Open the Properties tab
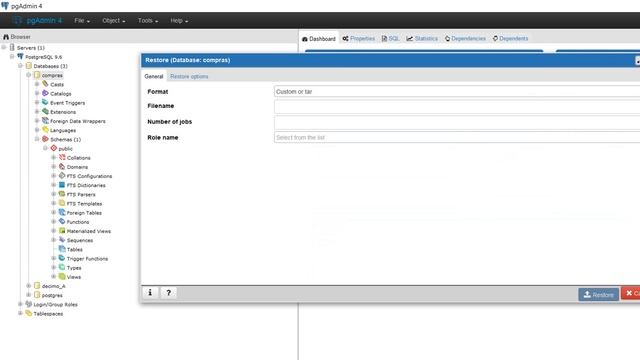This screenshot has height=360, width=640. (x=359, y=38)
